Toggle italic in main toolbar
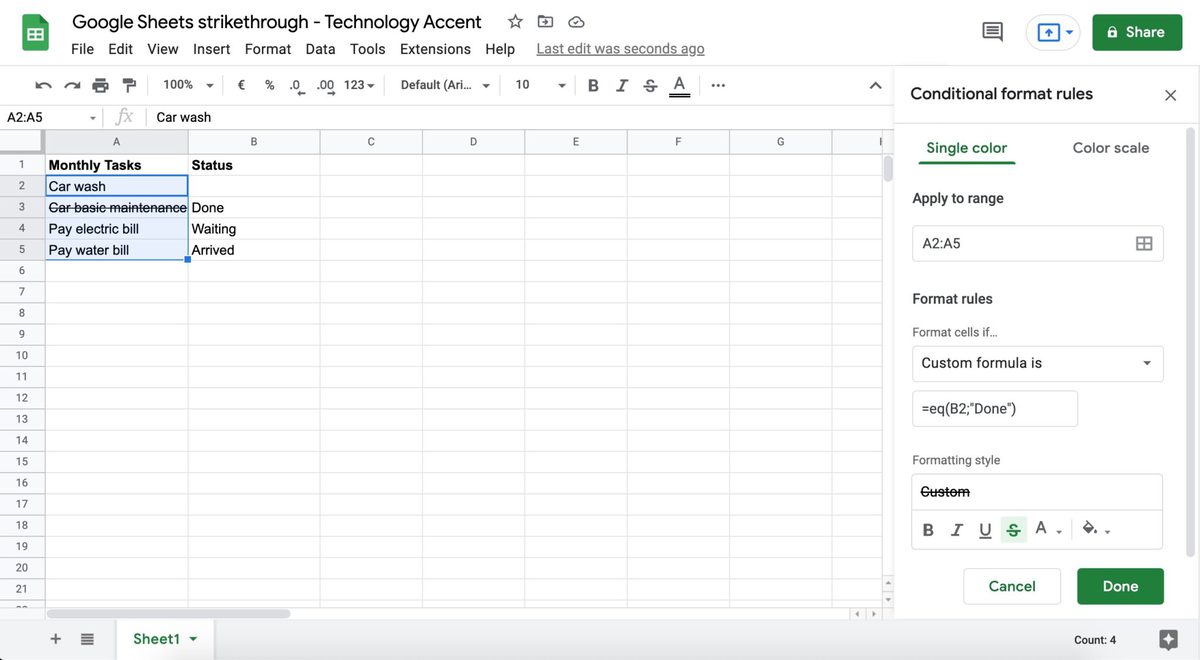 (x=622, y=85)
